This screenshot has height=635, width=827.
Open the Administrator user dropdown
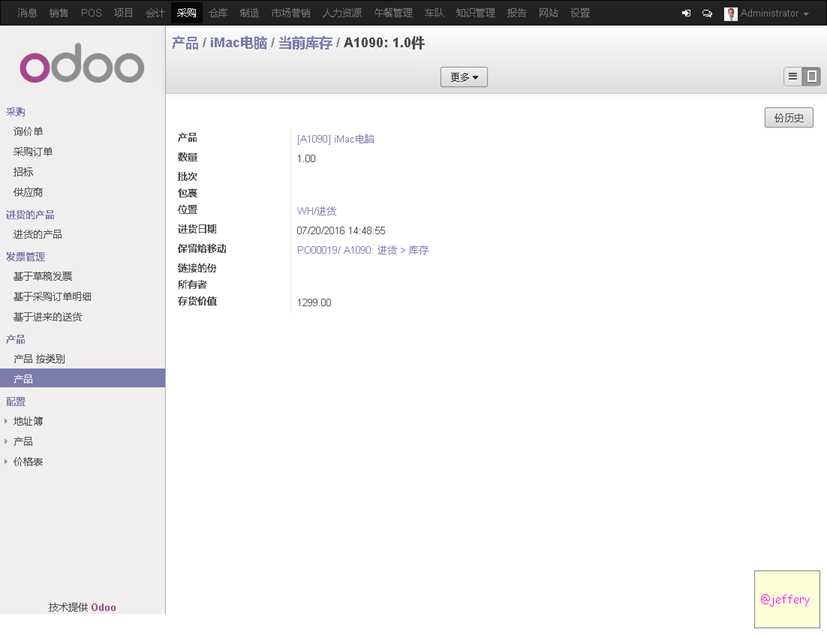click(x=774, y=13)
